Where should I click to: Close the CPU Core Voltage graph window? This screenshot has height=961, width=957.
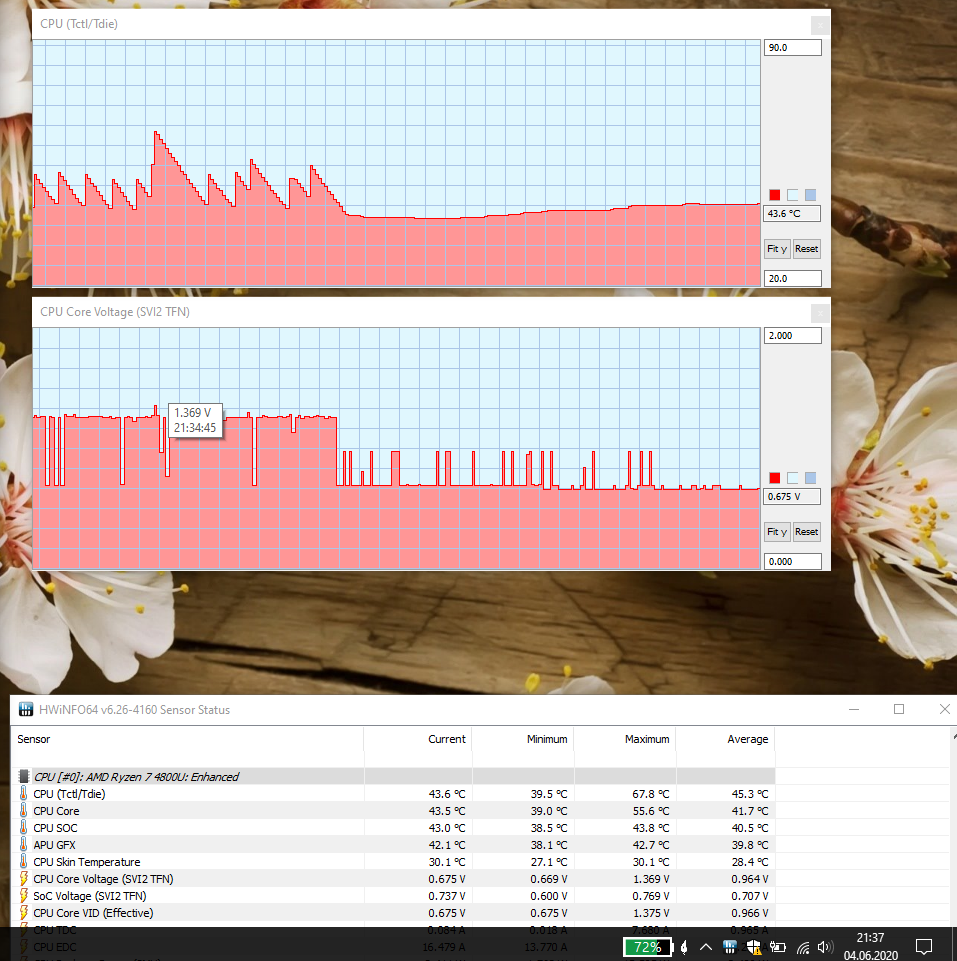click(x=820, y=314)
